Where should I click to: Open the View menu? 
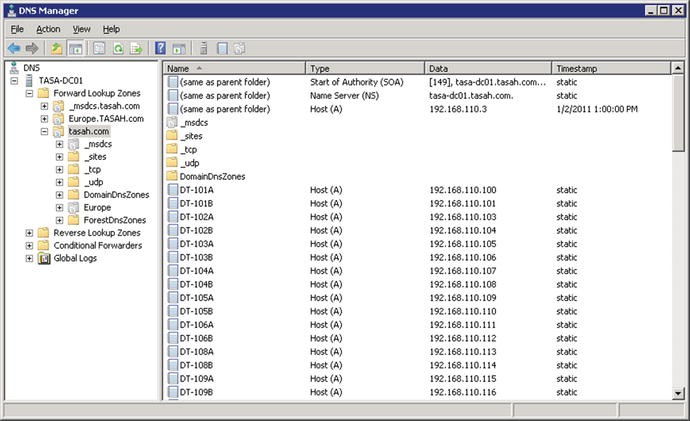pyautogui.click(x=81, y=29)
